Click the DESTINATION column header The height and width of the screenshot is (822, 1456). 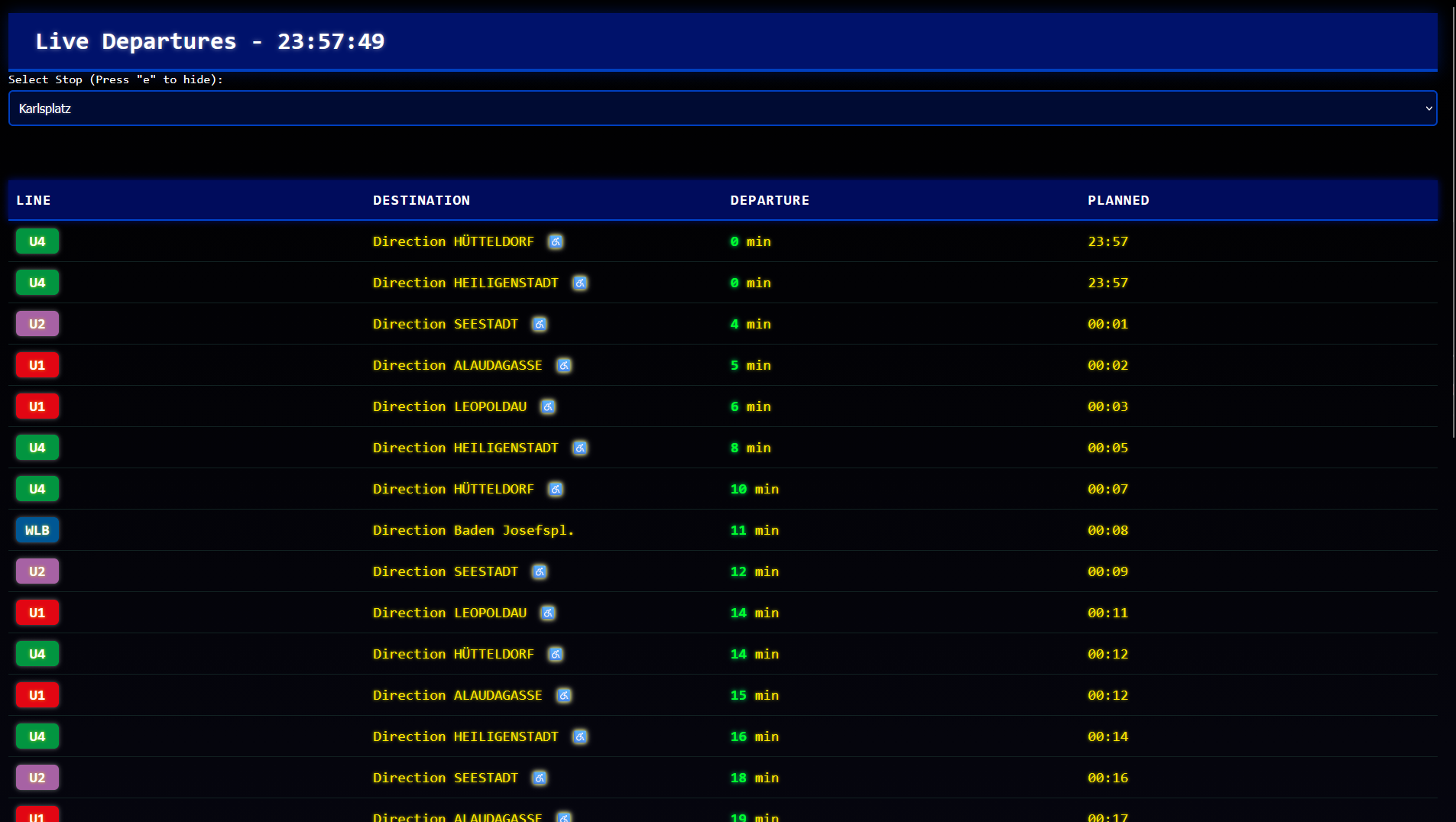click(421, 200)
